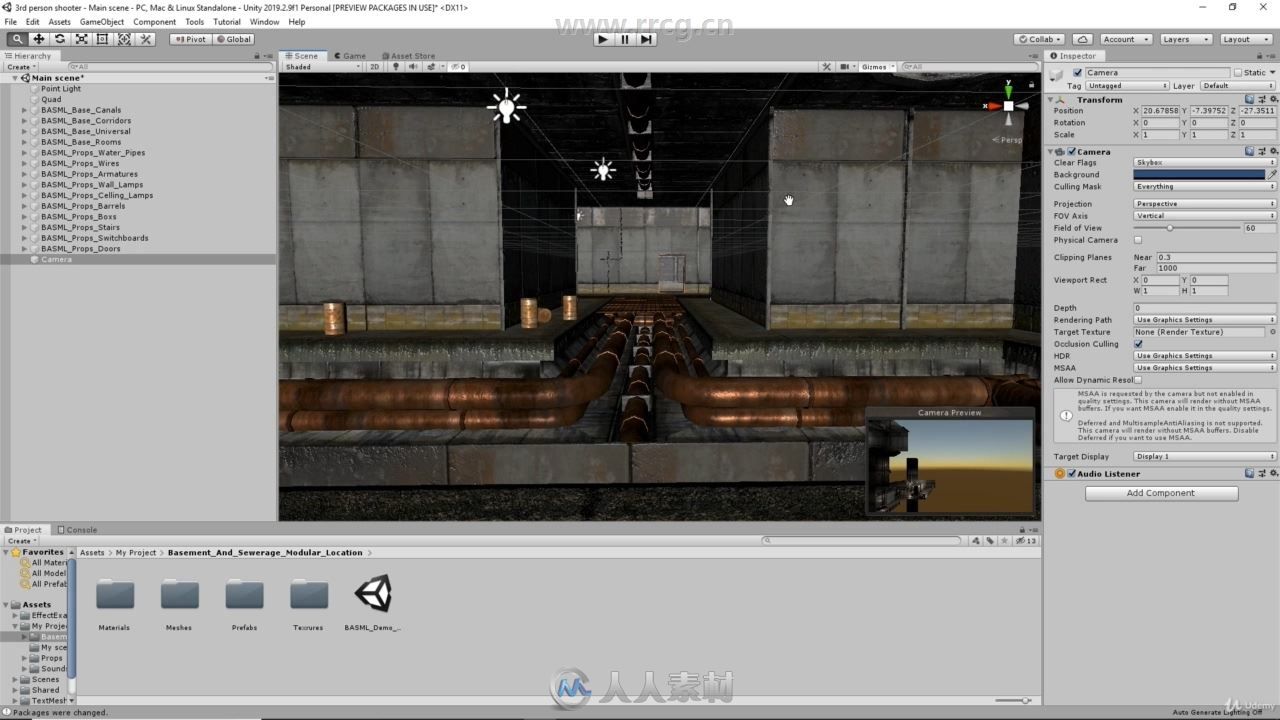Open the Shaded draw mode dropdown

[322, 67]
